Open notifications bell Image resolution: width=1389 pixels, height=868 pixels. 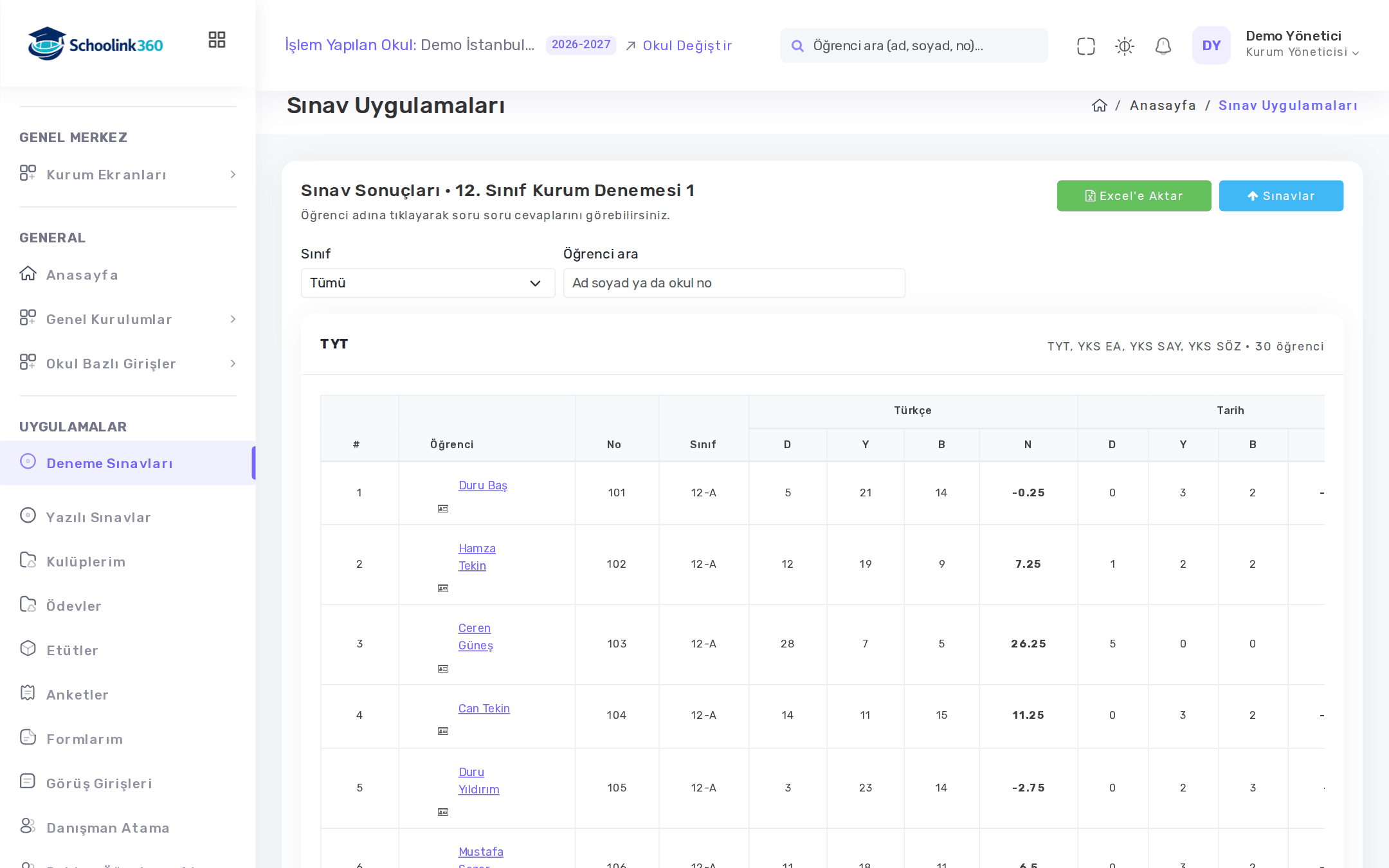tap(1163, 46)
